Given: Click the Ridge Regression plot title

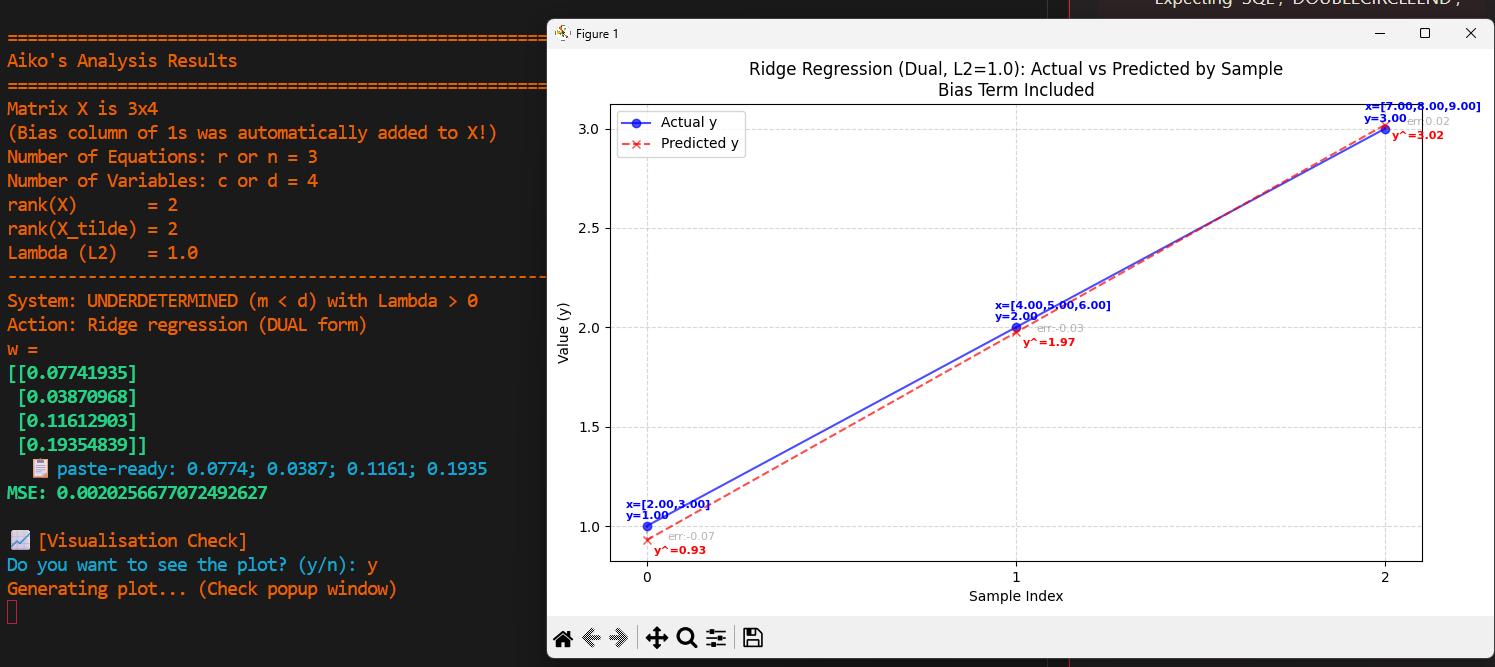Looking at the screenshot, I should [1015, 69].
